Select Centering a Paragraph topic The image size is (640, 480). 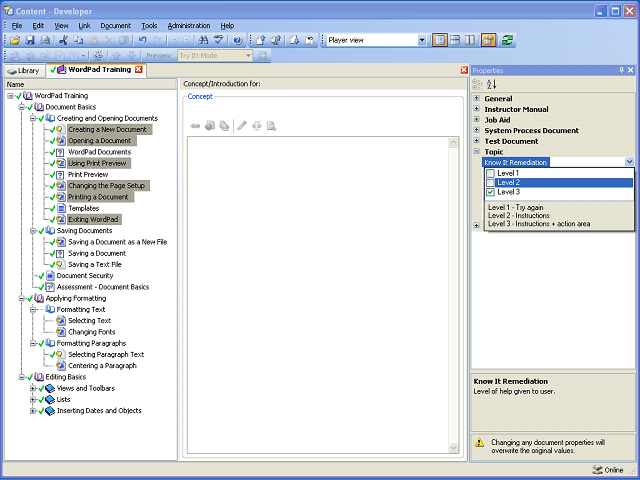point(102,366)
